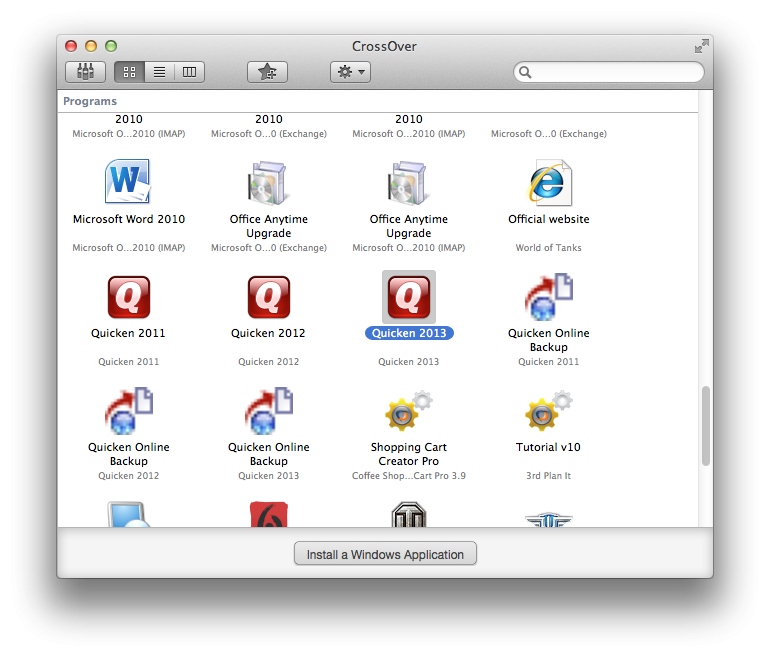Select the Quicken 2012 icon
Image resolution: width=770 pixels, height=657 pixels.
coord(269,297)
